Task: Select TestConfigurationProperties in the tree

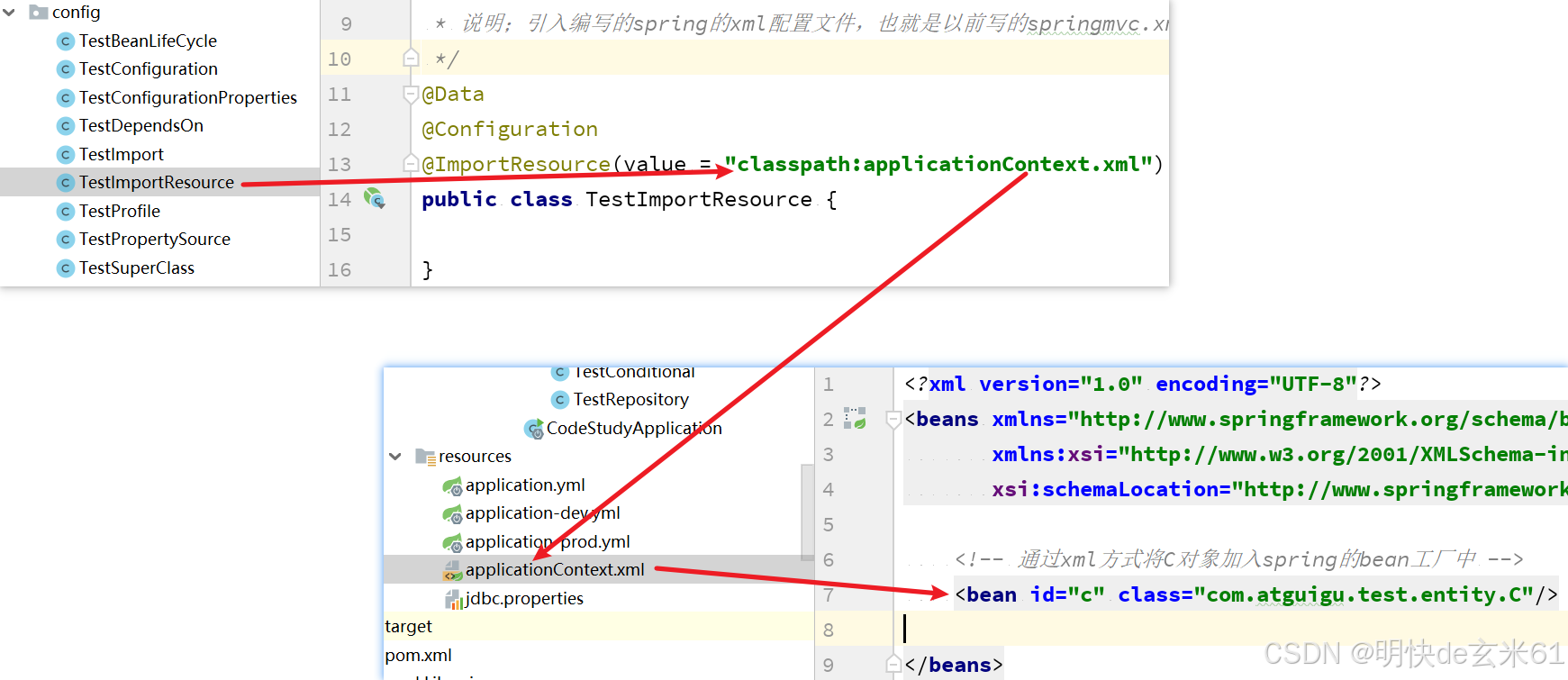Action: (x=188, y=97)
